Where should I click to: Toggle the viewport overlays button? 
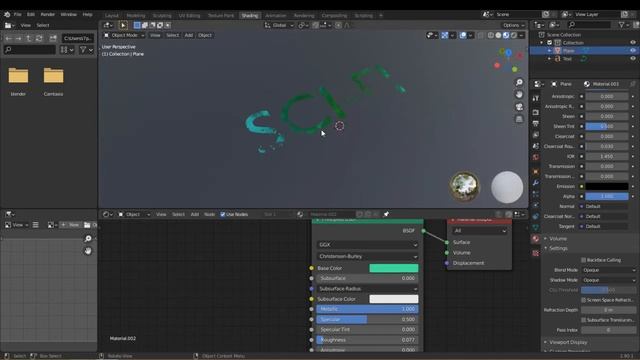463,36
